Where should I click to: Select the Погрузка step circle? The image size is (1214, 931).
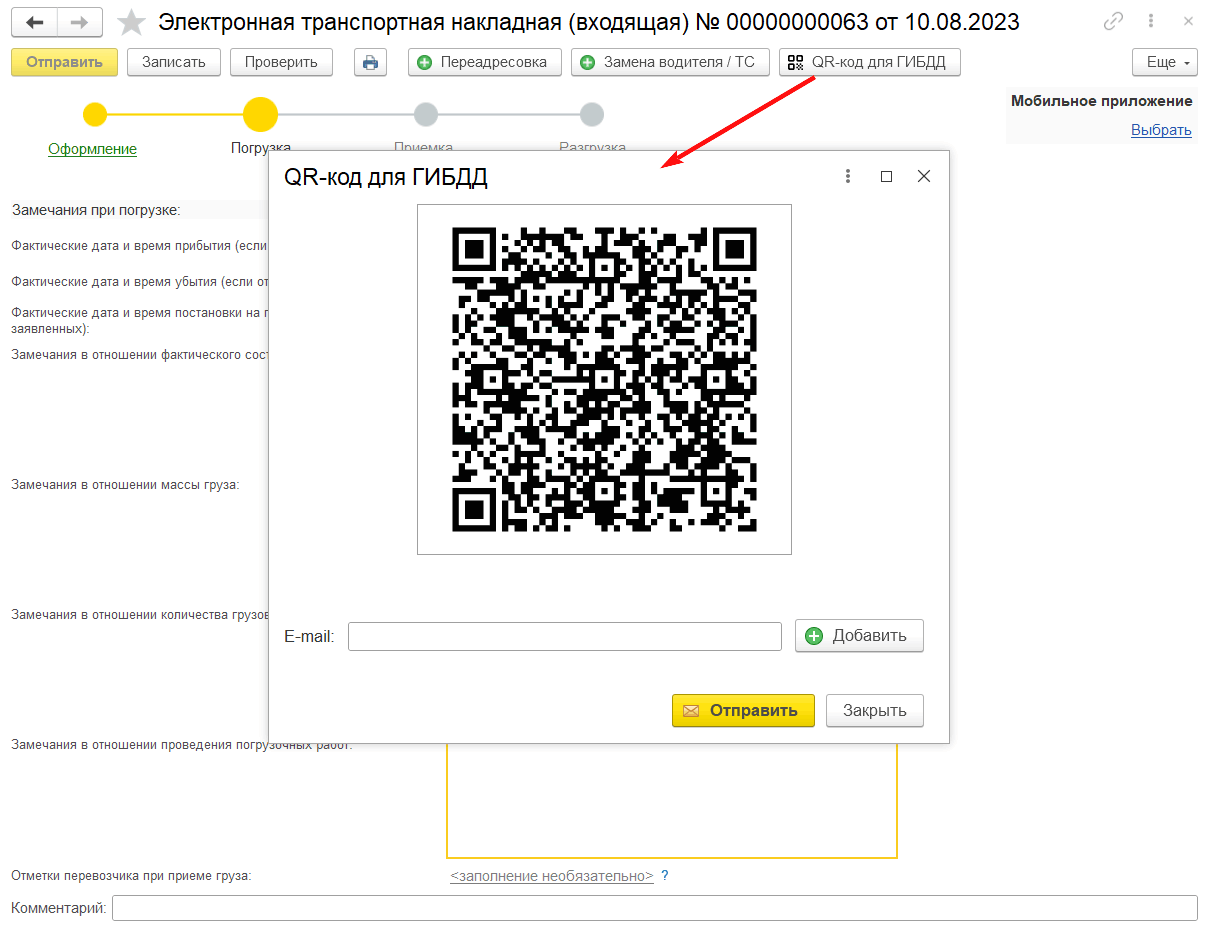[260, 114]
